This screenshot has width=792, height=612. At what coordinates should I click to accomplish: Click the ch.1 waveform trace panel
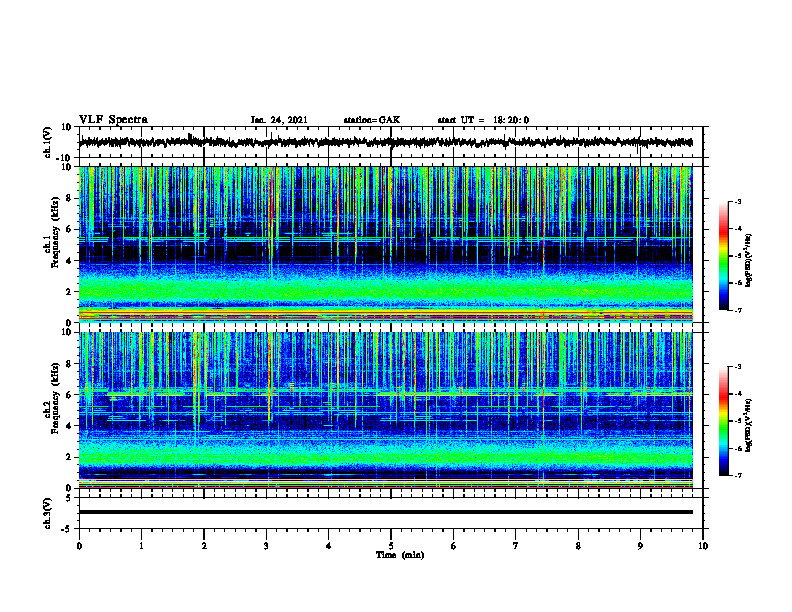[393, 142]
